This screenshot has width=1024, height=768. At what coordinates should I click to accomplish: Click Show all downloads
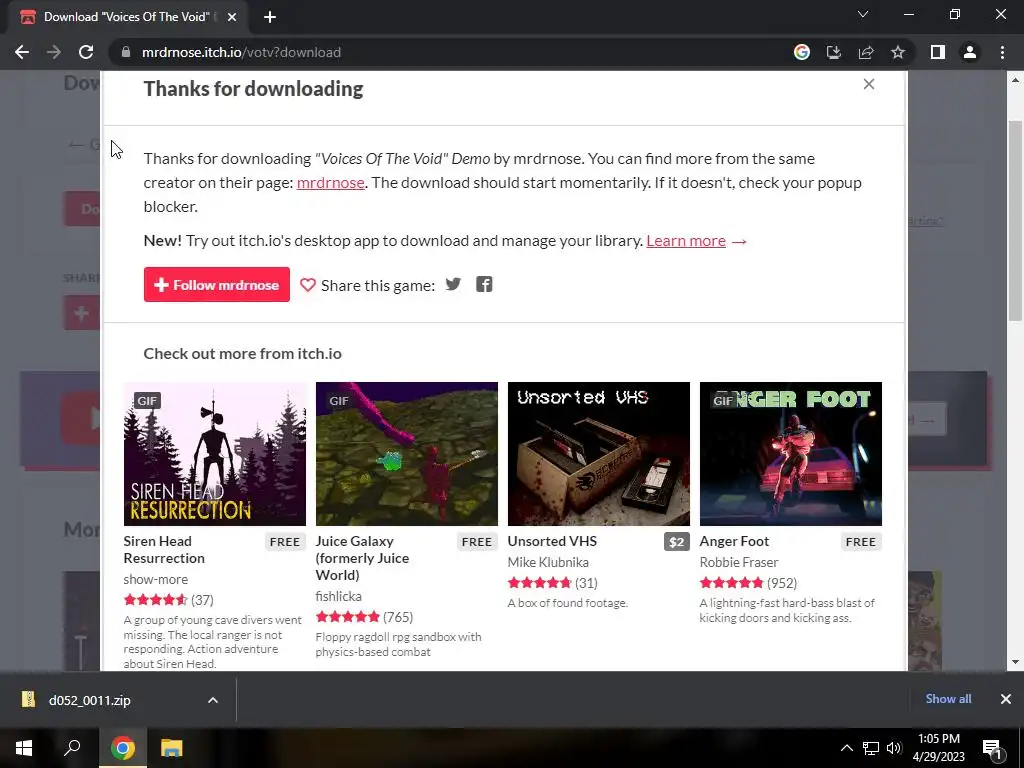tap(948, 699)
